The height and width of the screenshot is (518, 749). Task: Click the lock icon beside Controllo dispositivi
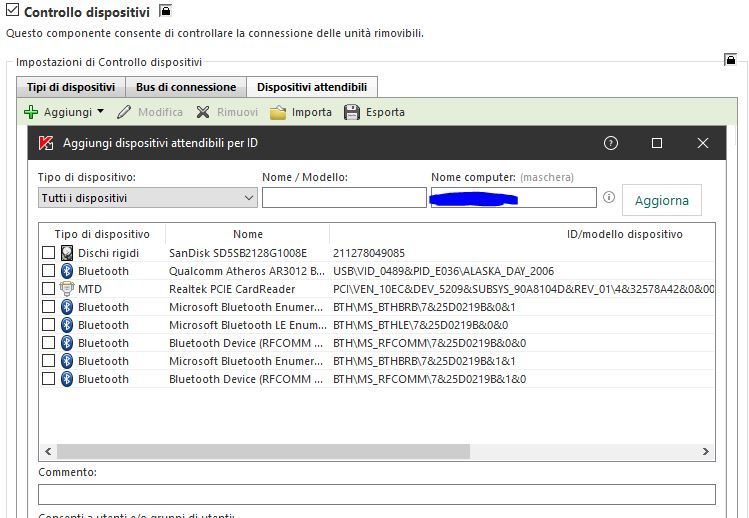click(165, 10)
